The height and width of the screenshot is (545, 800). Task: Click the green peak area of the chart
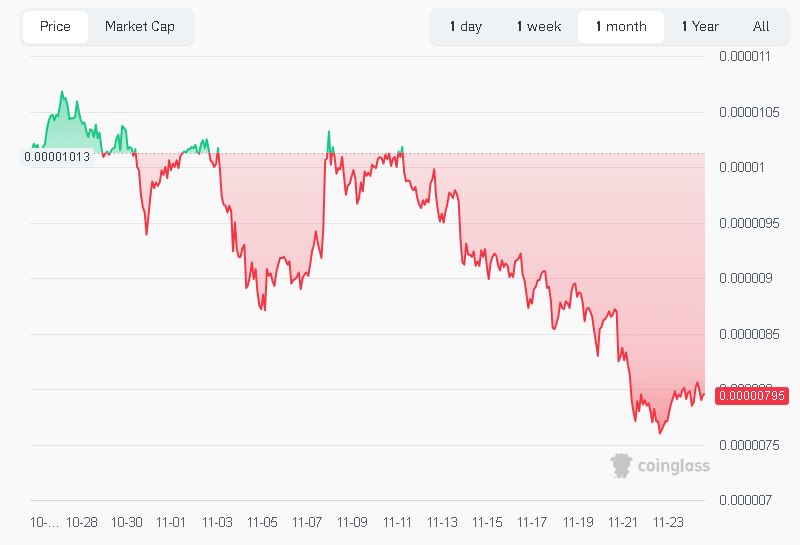coord(64,125)
